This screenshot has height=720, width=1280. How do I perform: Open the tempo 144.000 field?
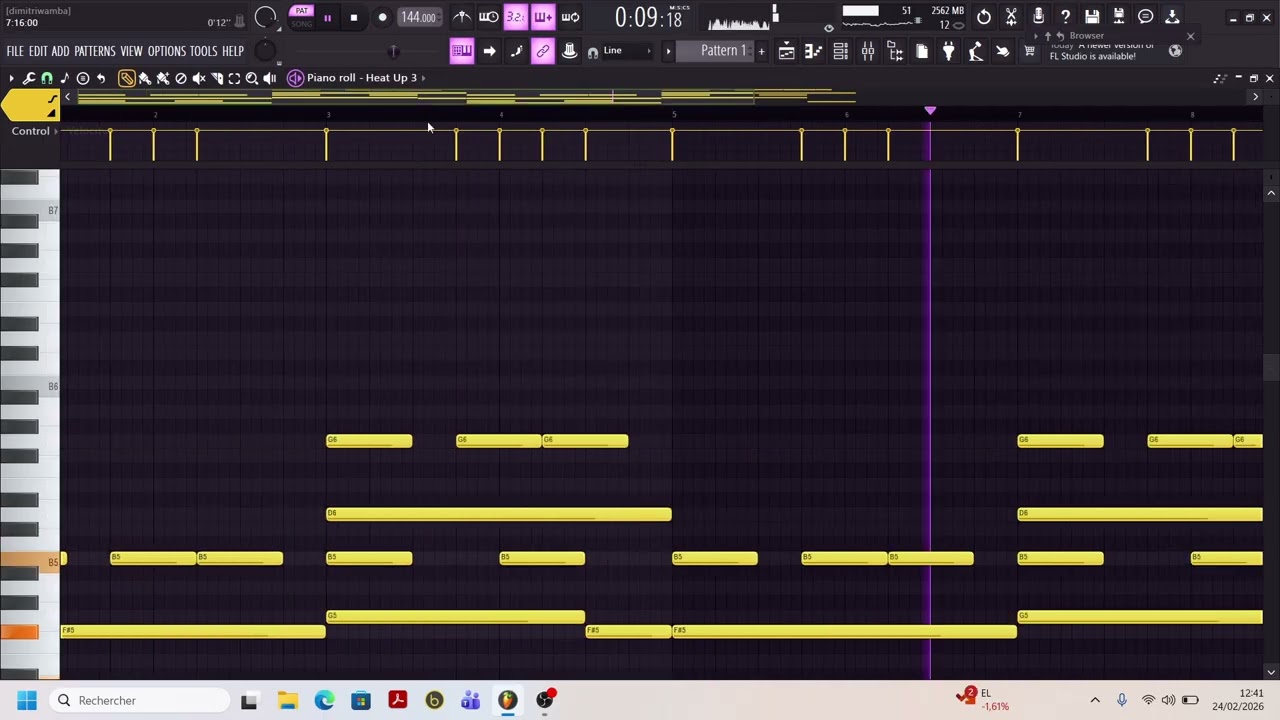click(x=418, y=17)
